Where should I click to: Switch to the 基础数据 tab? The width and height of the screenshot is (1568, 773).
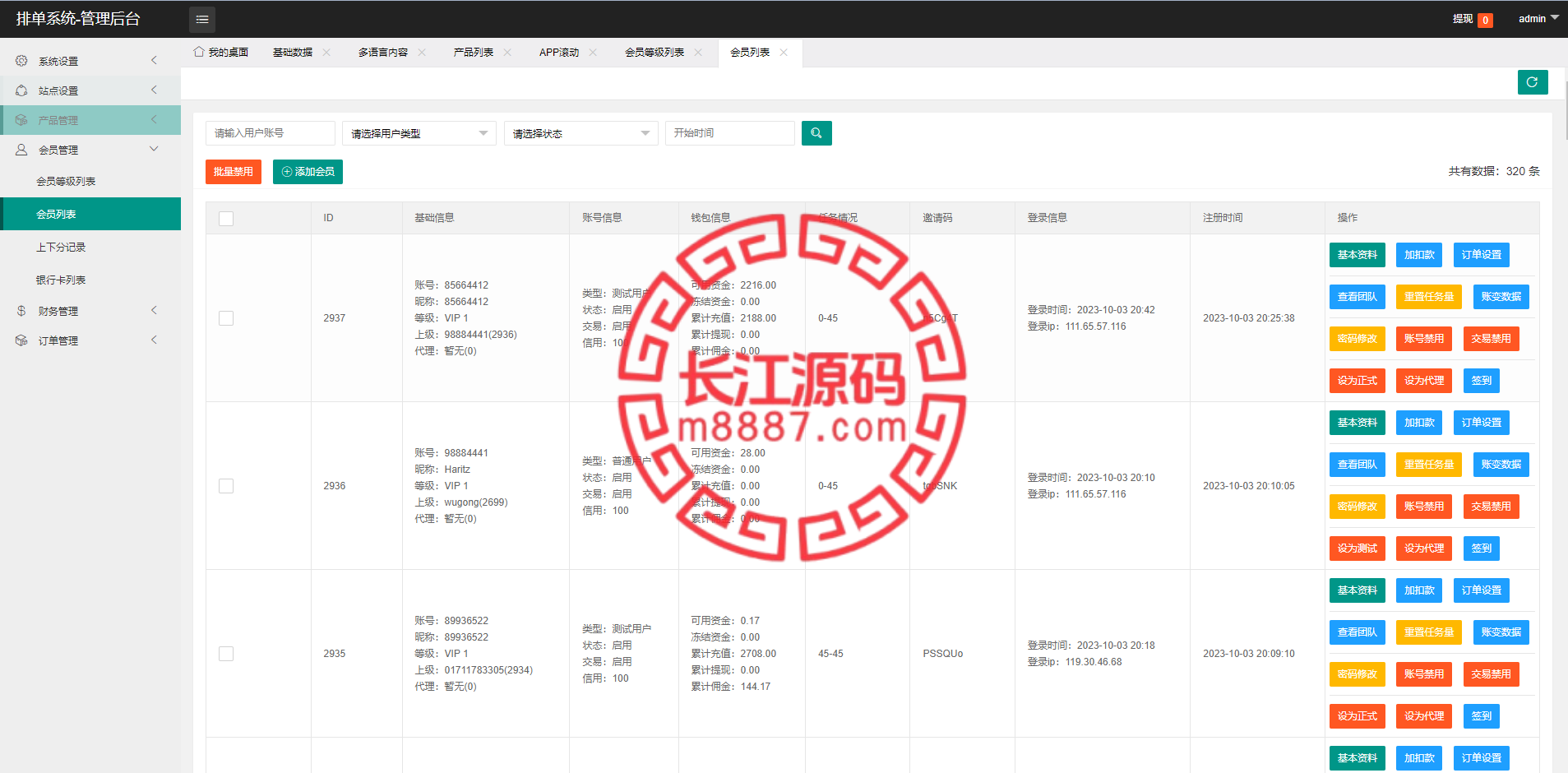point(293,52)
